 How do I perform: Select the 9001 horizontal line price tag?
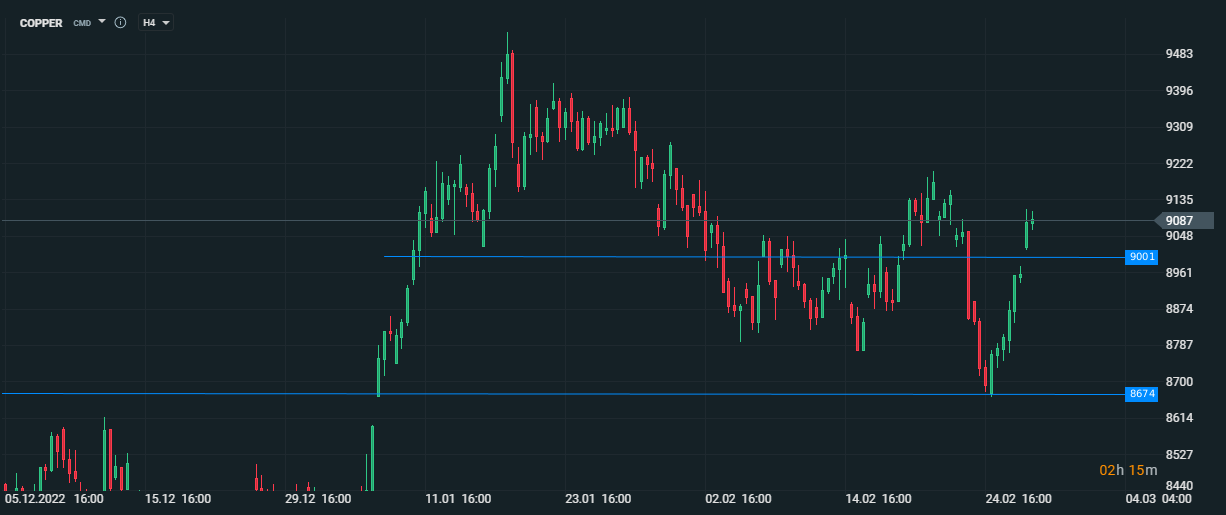1142,257
